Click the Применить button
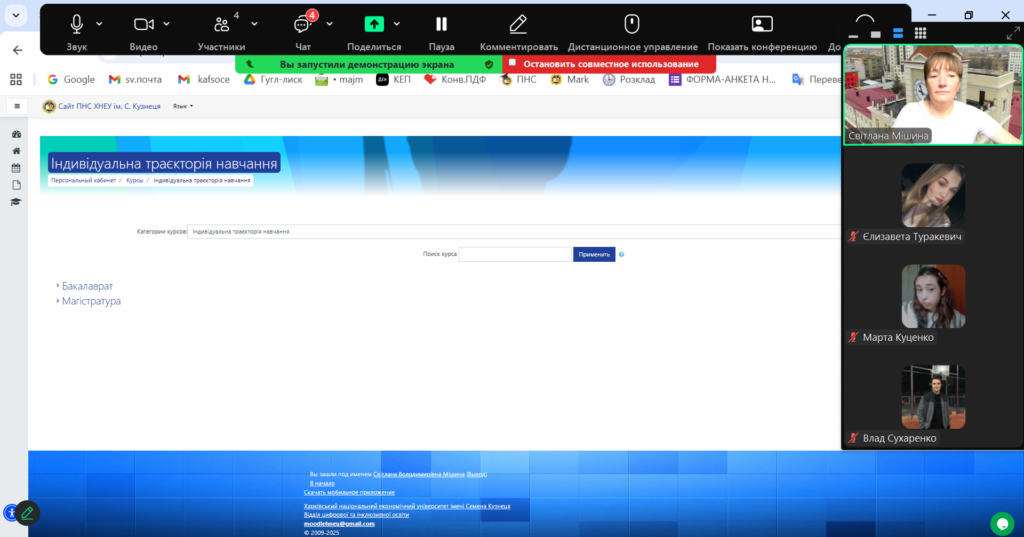 (x=594, y=254)
